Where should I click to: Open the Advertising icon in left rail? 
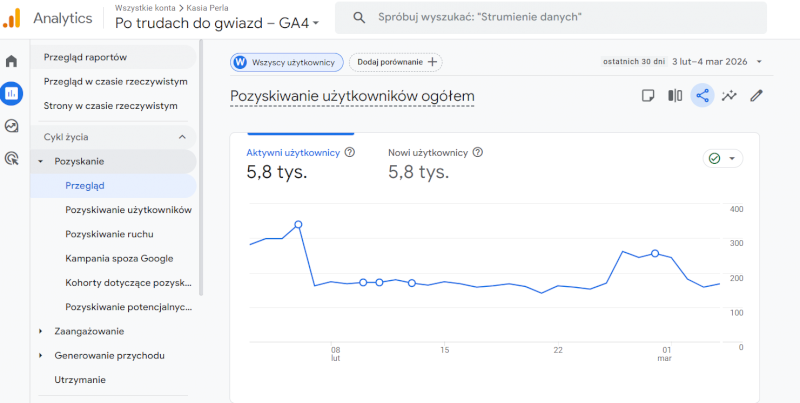click(12, 158)
